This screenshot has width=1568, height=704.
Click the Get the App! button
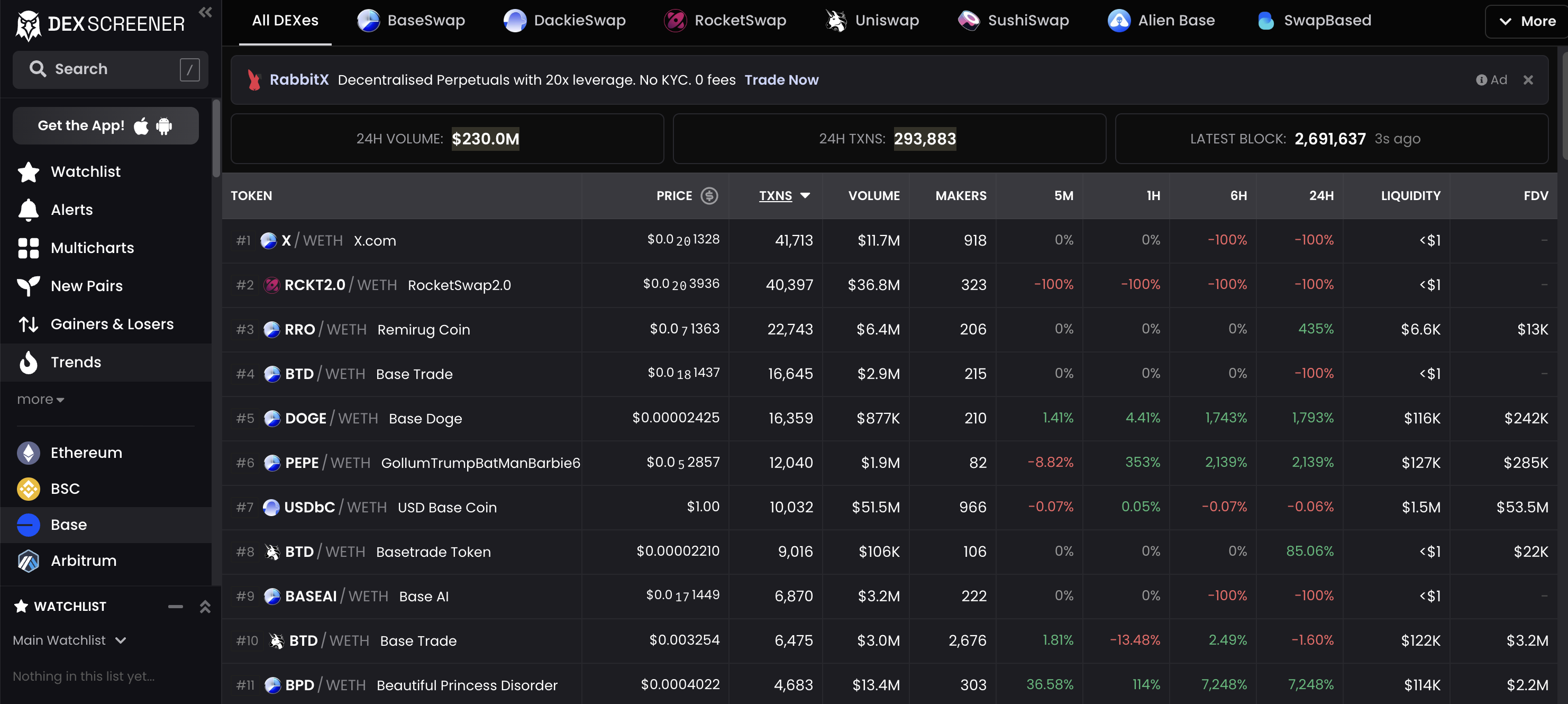[x=105, y=126]
